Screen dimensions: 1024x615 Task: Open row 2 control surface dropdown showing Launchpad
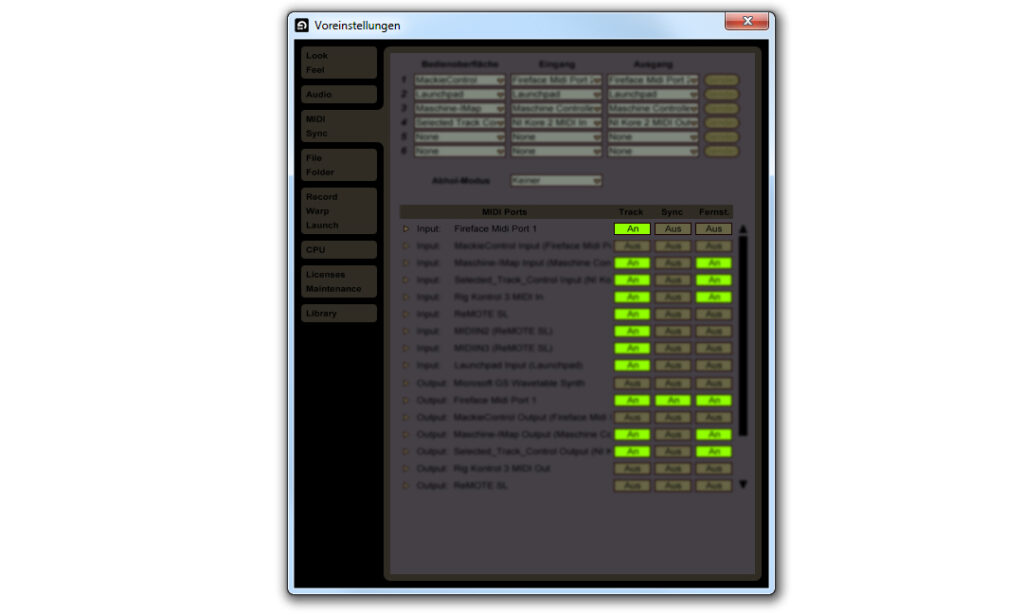coord(460,95)
